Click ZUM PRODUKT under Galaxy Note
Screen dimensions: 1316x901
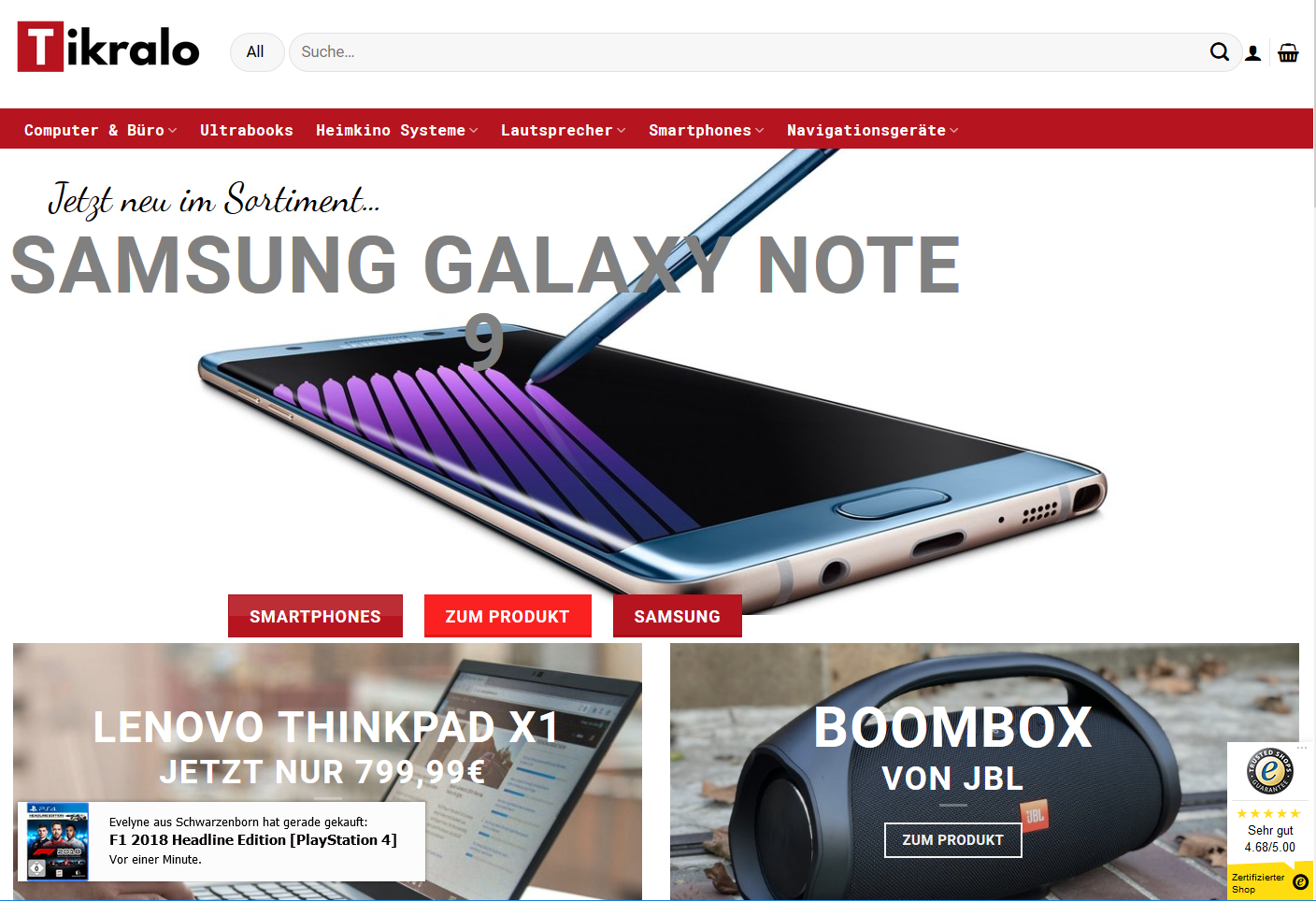pos(508,616)
